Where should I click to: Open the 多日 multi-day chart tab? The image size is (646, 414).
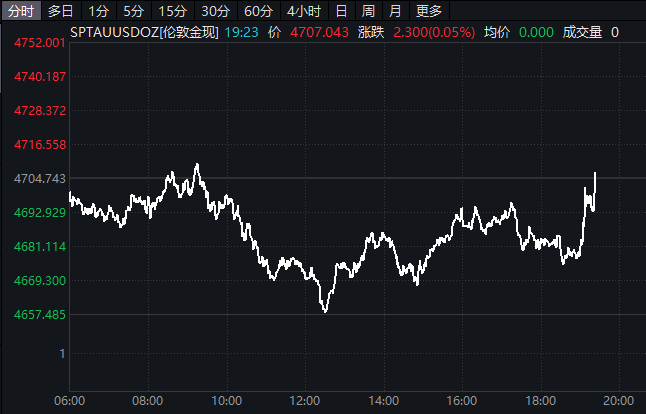click(61, 11)
